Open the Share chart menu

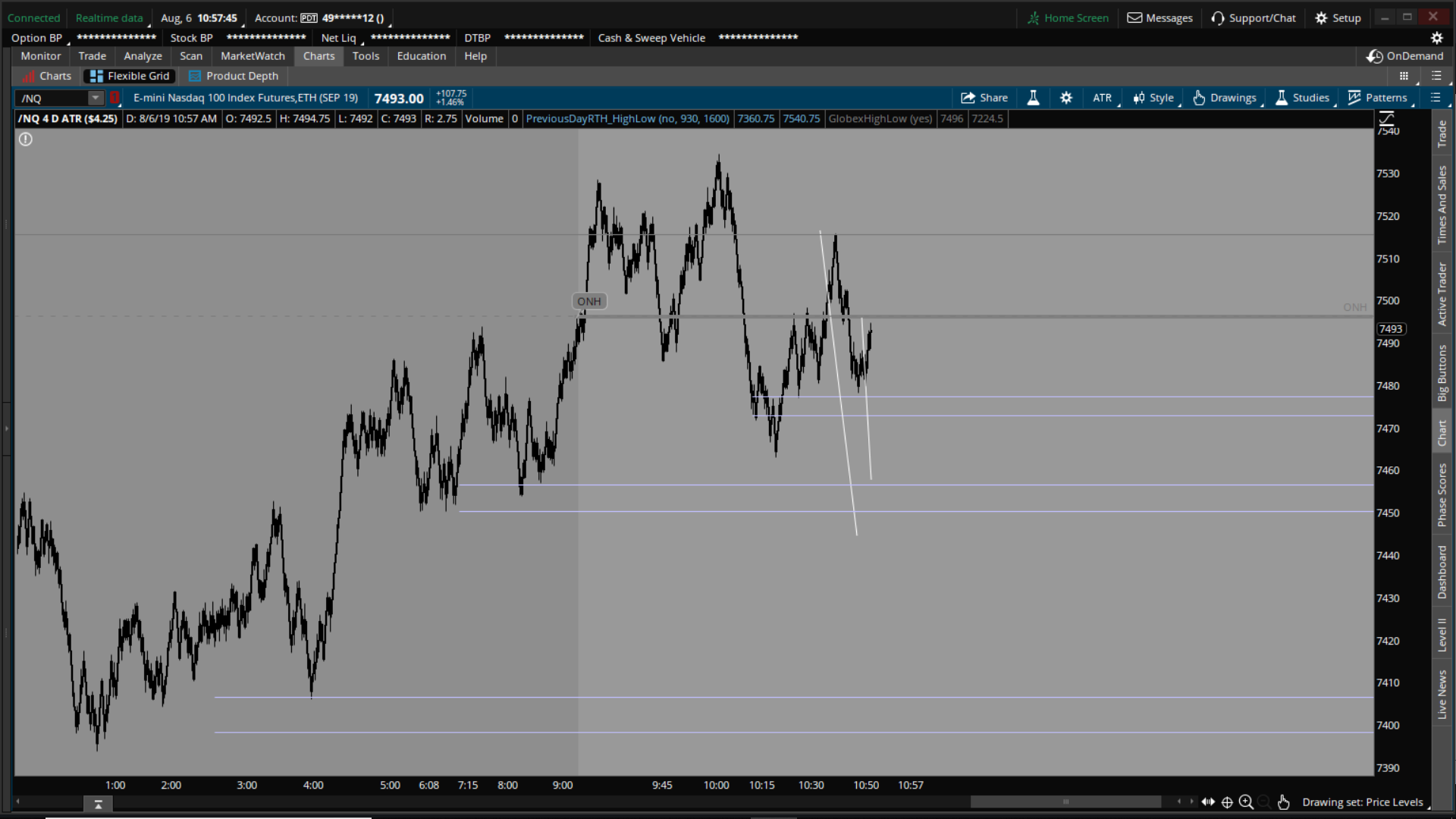pyautogui.click(x=984, y=98)
